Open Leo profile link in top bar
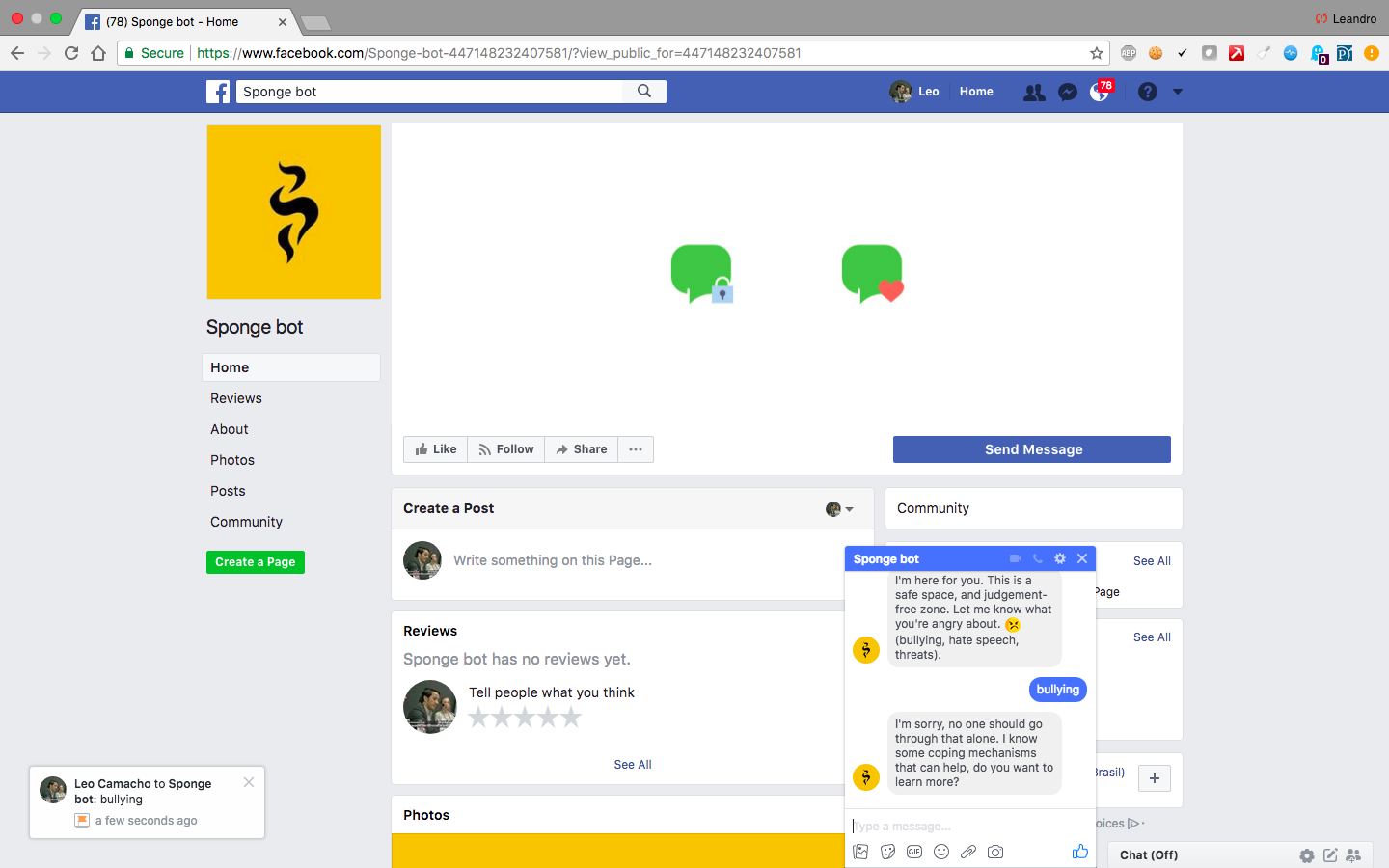 pos(914,92)
